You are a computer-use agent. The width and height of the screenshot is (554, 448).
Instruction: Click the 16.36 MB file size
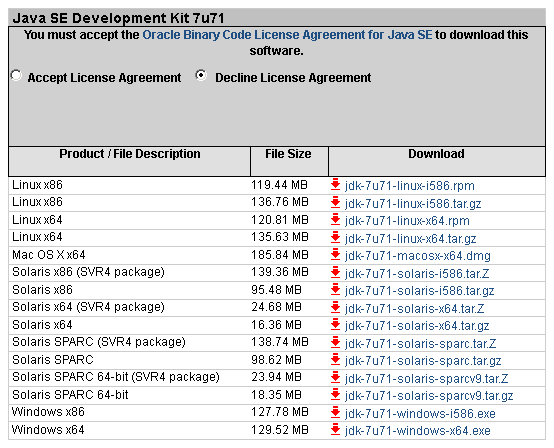click(276, 325)
